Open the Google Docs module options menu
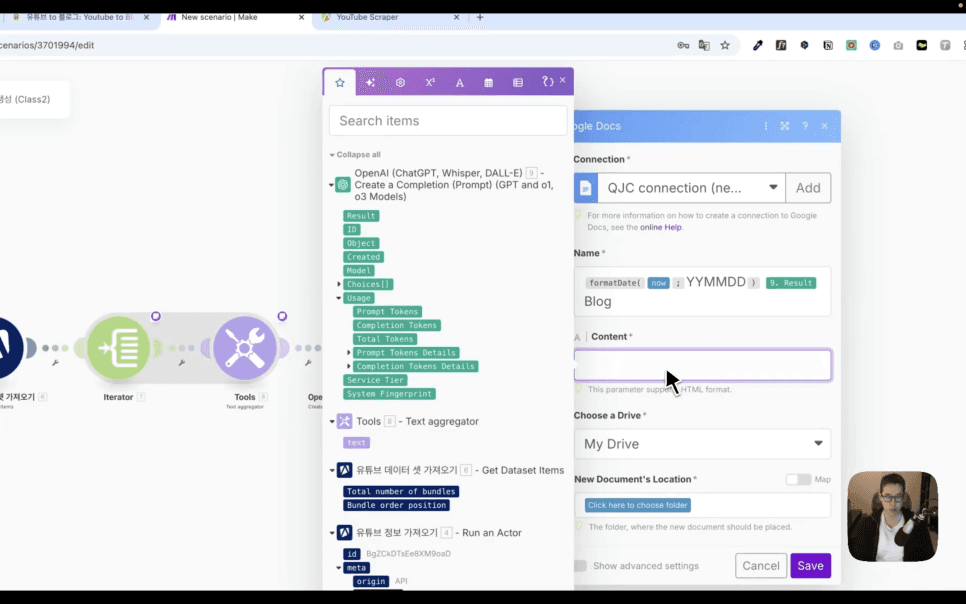The image size is (966, 604). pyautogui.click(x=766, y=126)
